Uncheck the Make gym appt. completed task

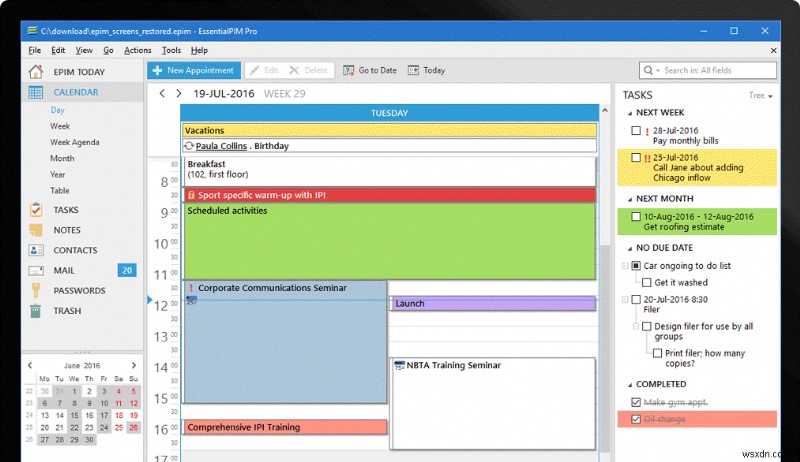(636, 402)
